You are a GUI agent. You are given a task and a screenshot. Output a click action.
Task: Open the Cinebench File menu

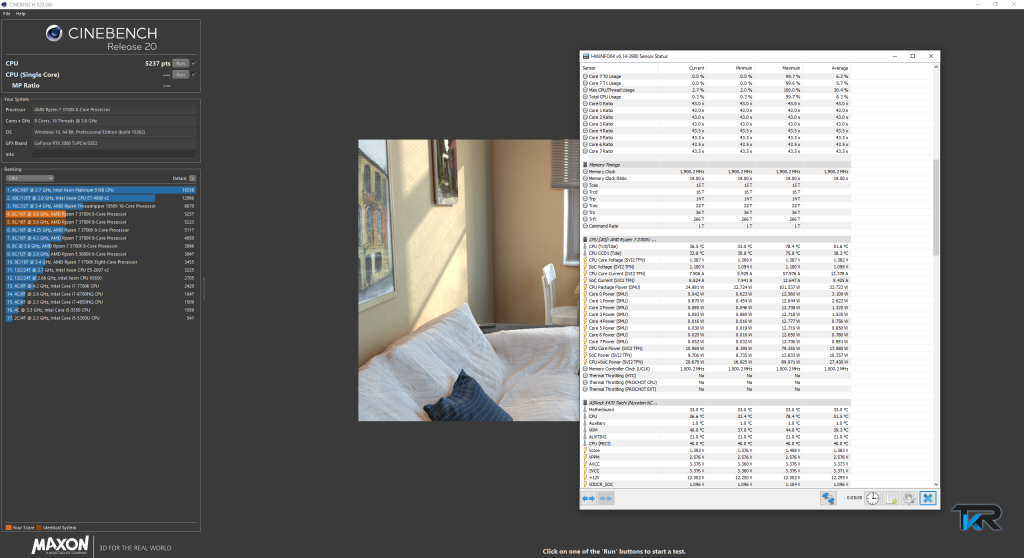(7, 13)
